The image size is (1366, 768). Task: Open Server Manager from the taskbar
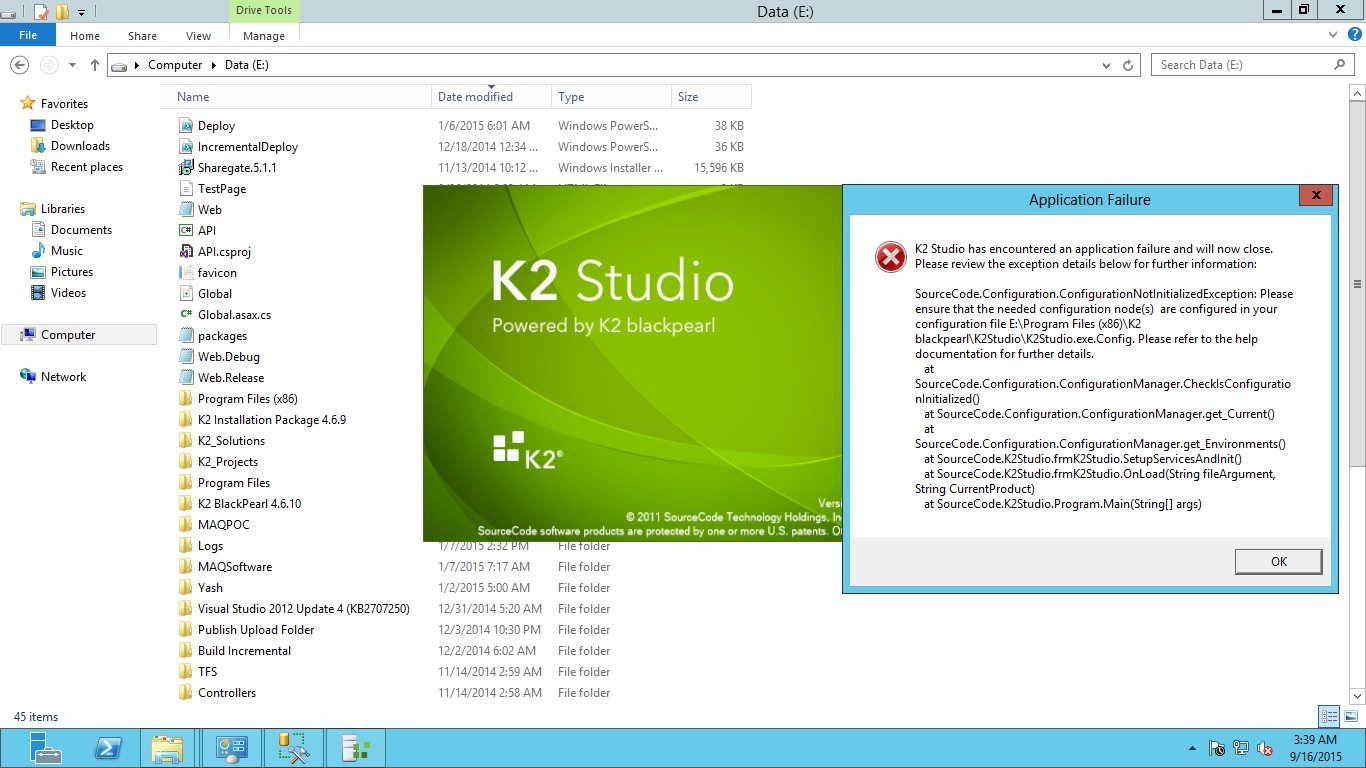pyautogui.click(x=45, y=748)
